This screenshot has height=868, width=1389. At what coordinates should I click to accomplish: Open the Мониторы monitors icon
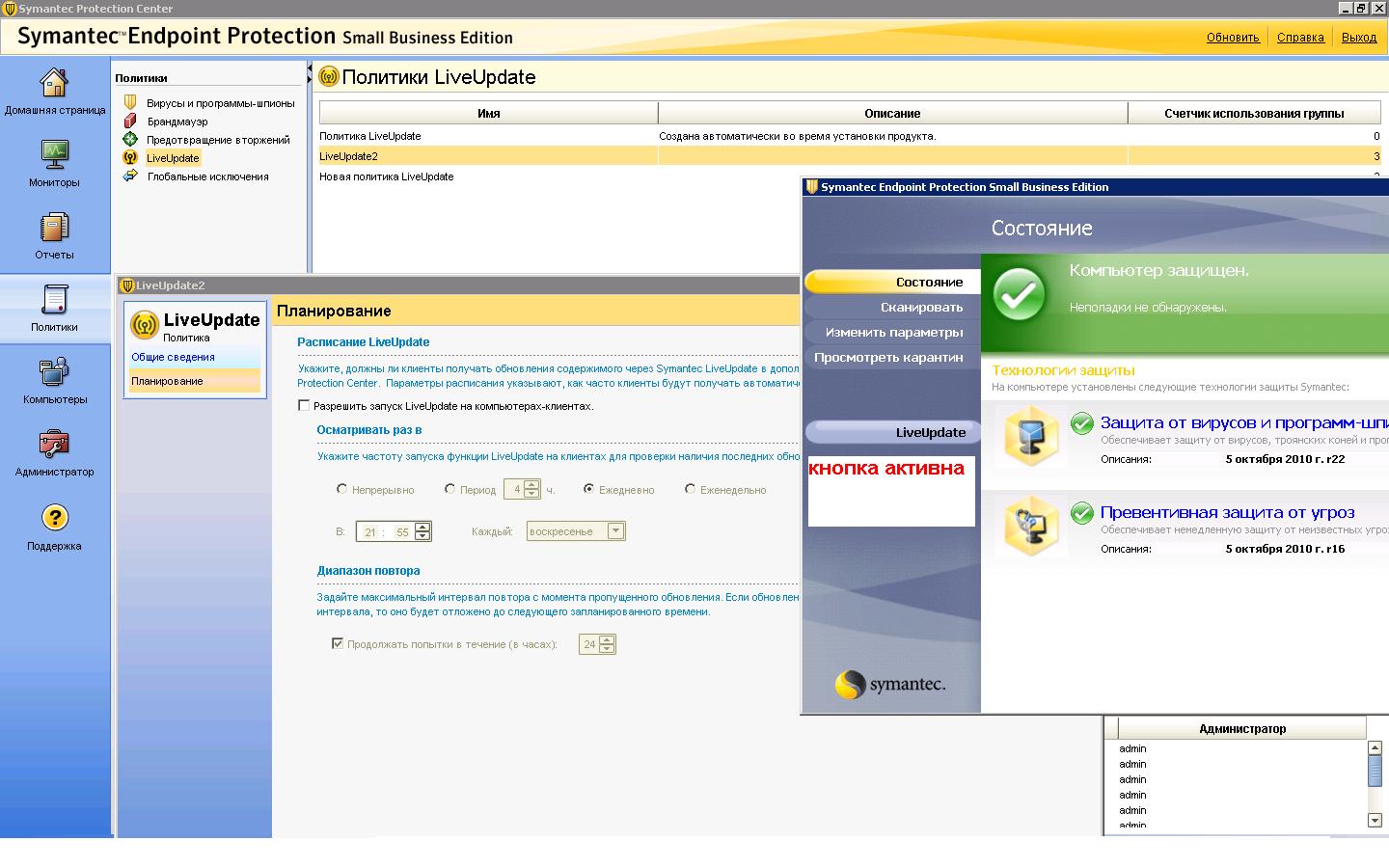pyautogui.click(x=54, y=155)
